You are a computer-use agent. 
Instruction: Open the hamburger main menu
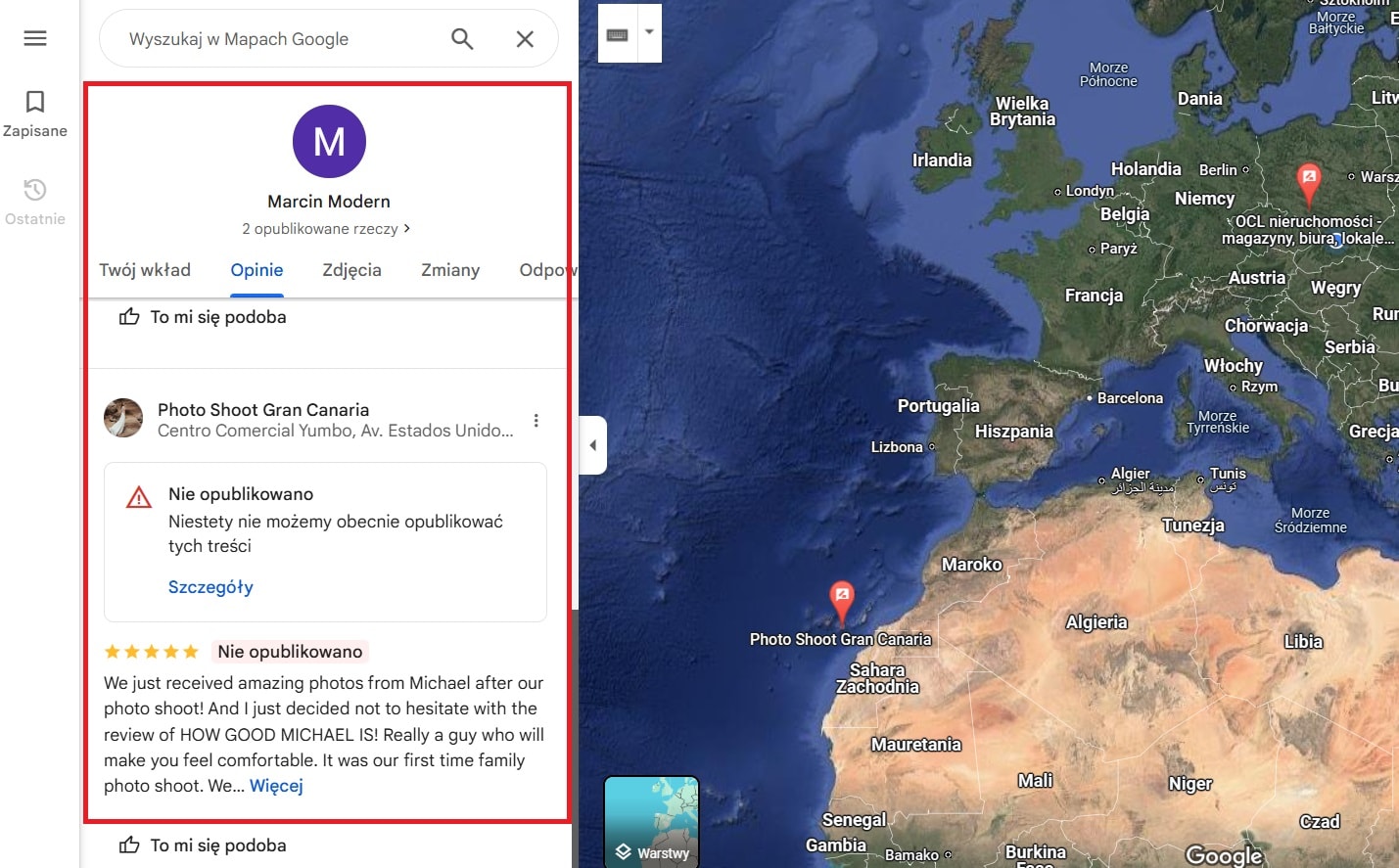[x=35, y=38]
